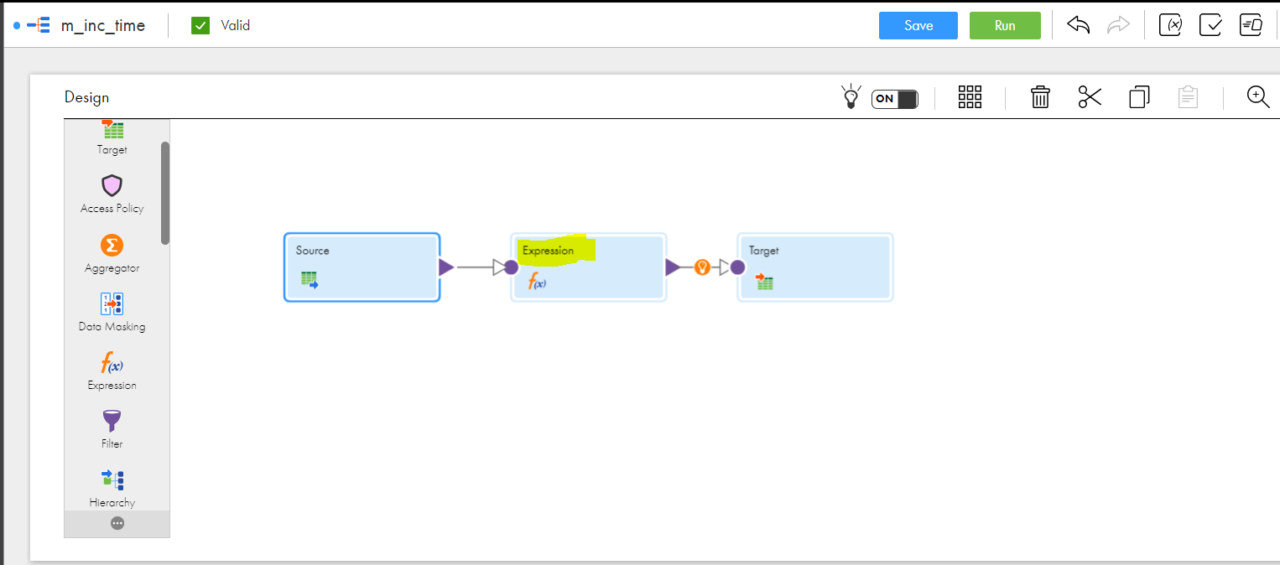This screenshot has height=565, width=1280.
Task: Click the Source node output arrow
Action: (446, 267)
